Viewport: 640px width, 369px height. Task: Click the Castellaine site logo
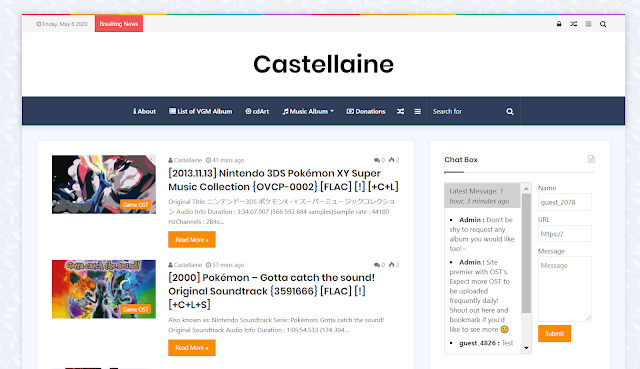pos(323,64)
